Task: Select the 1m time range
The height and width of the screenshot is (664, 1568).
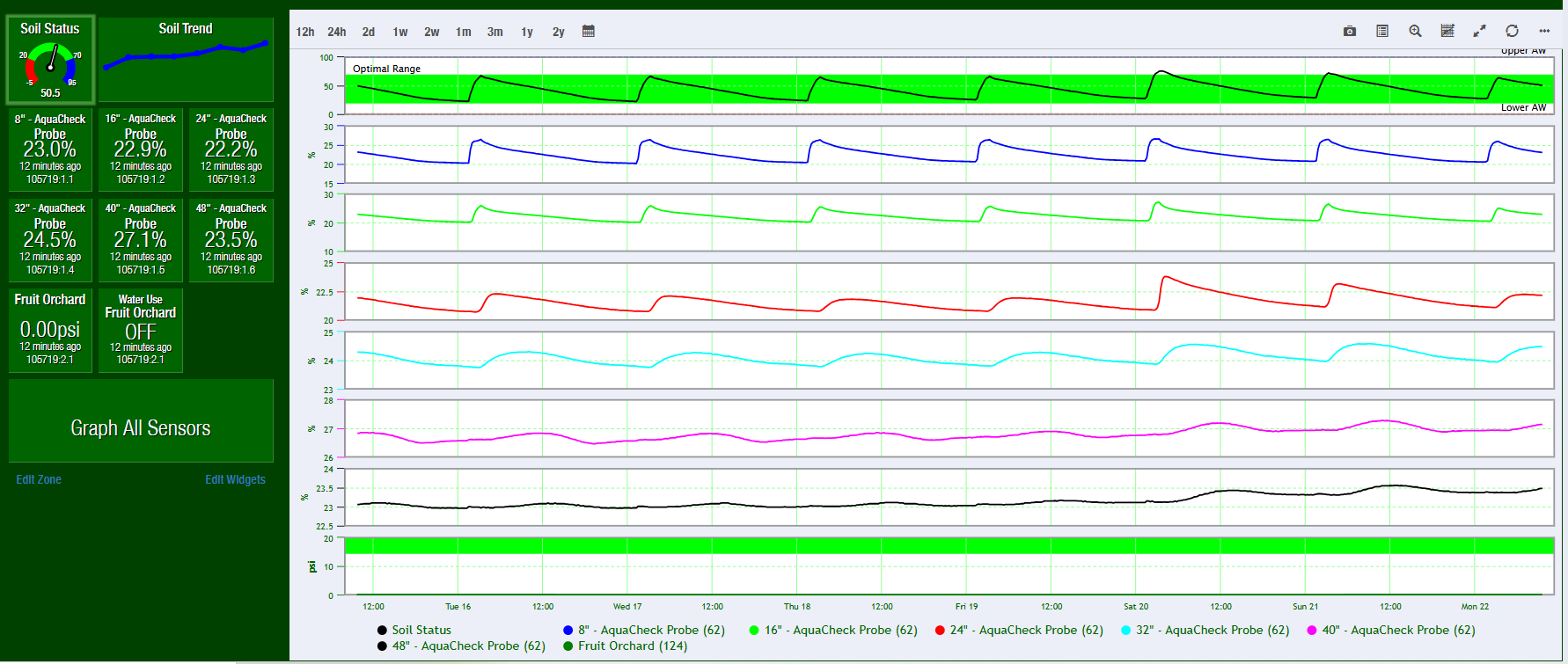Action: 464,32
